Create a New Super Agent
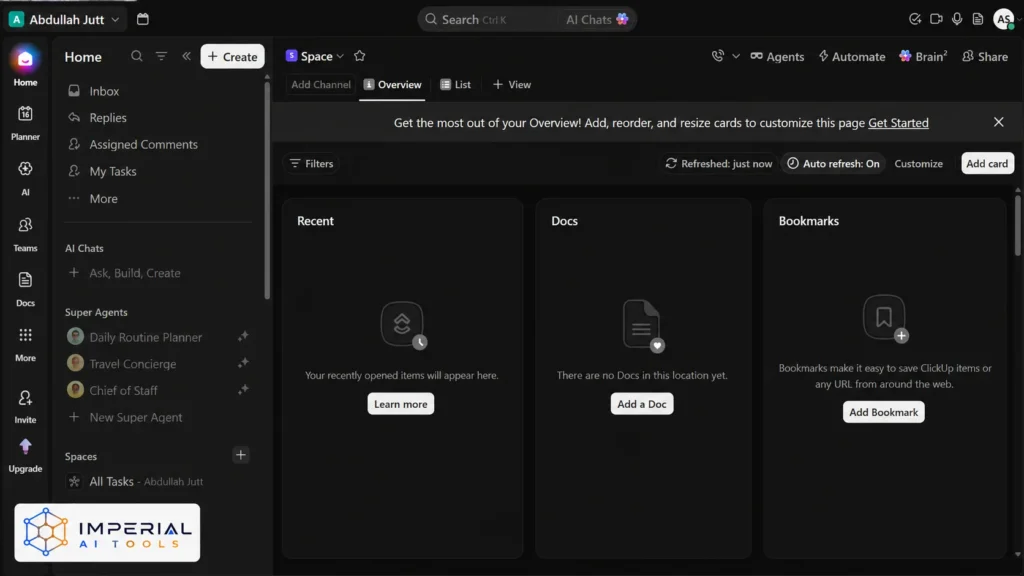 [x=135, y=417]
